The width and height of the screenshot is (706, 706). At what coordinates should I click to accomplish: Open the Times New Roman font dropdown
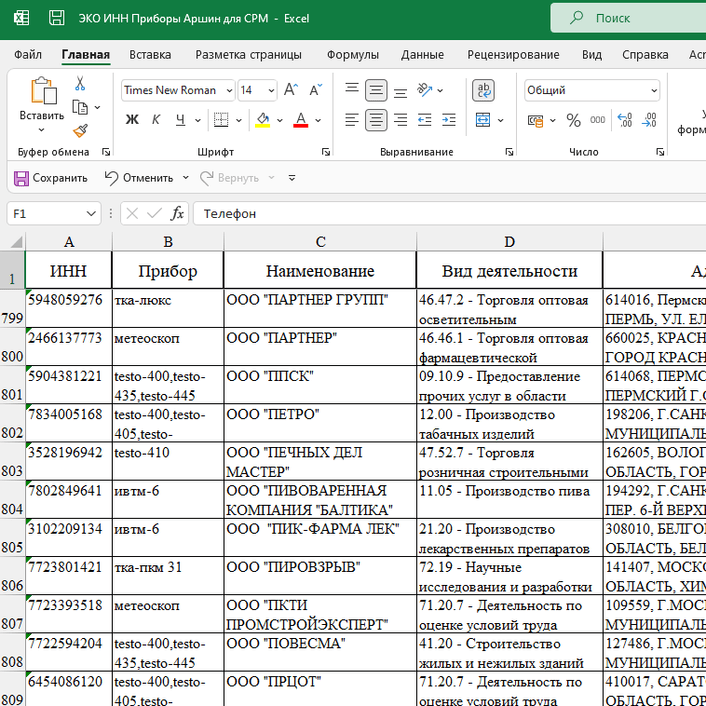click(x=229, y=91)
